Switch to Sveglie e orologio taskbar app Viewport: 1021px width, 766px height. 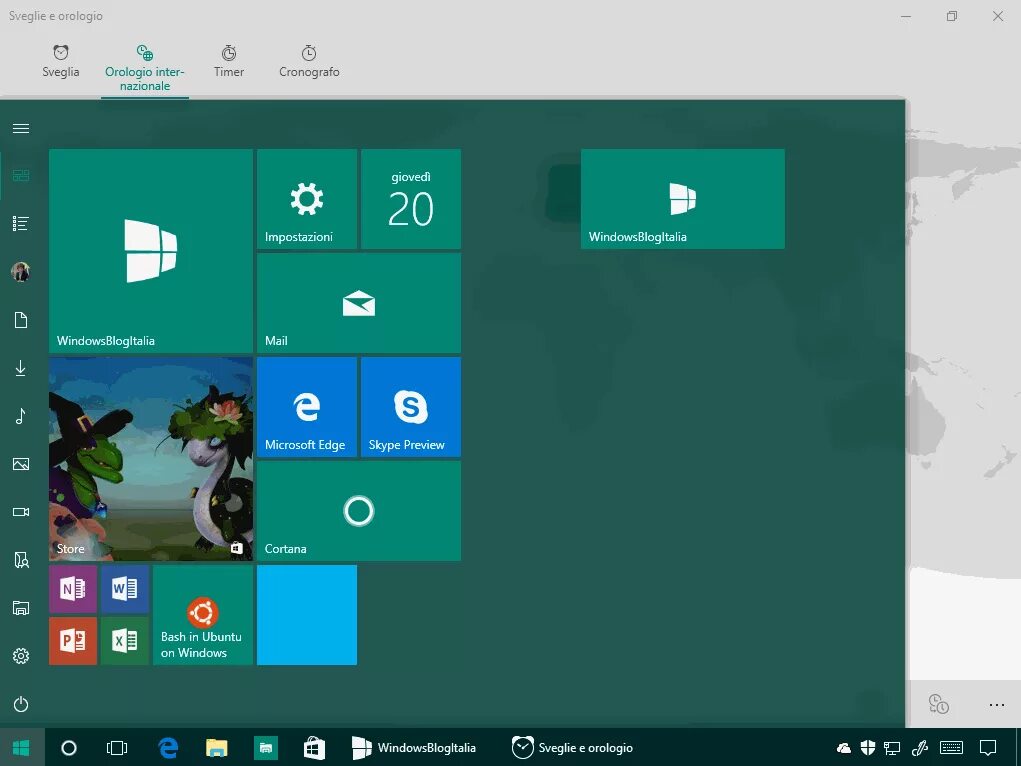pyautogui.click(x=572, y=748)
